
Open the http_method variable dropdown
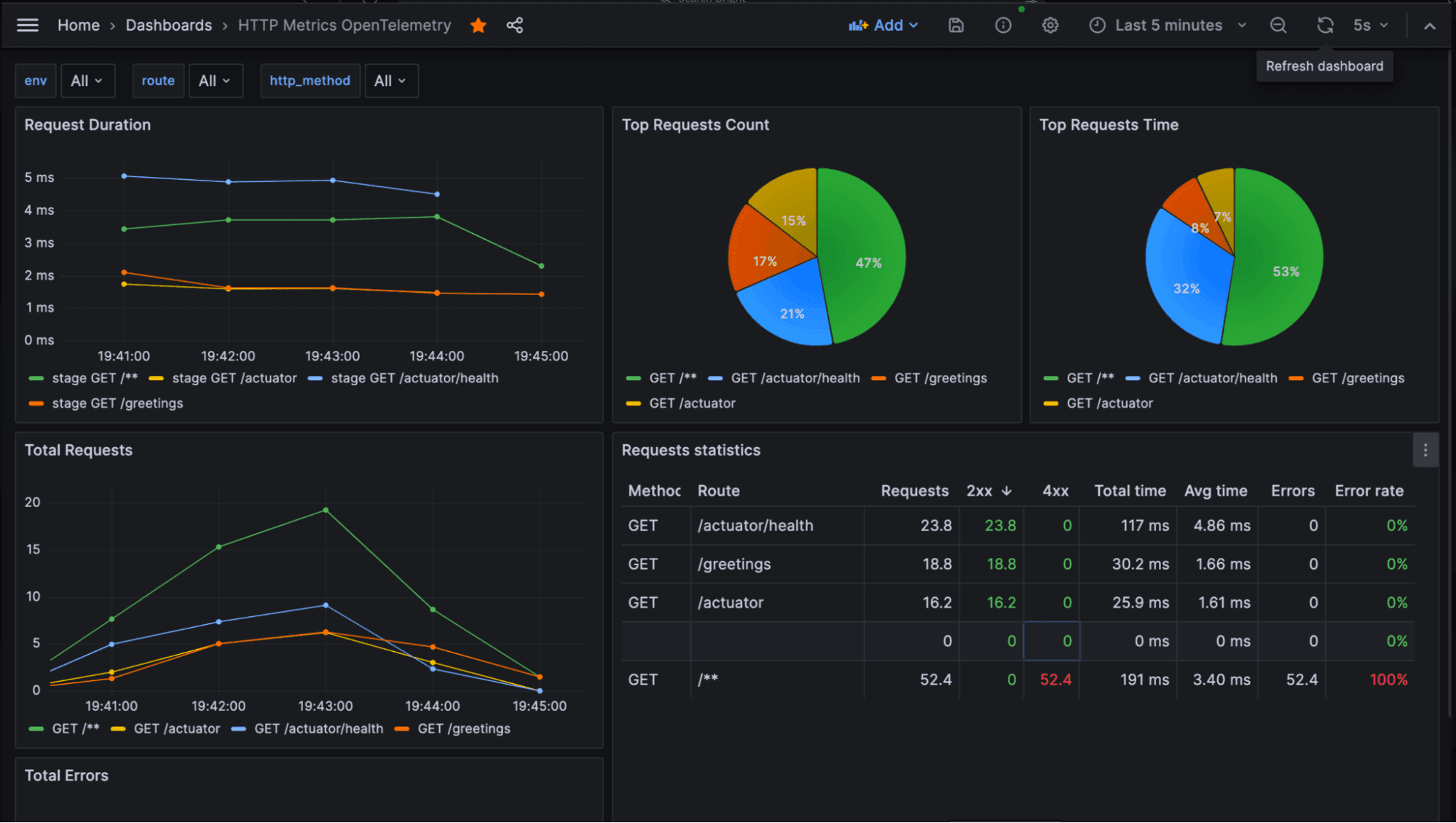(391, 80)
